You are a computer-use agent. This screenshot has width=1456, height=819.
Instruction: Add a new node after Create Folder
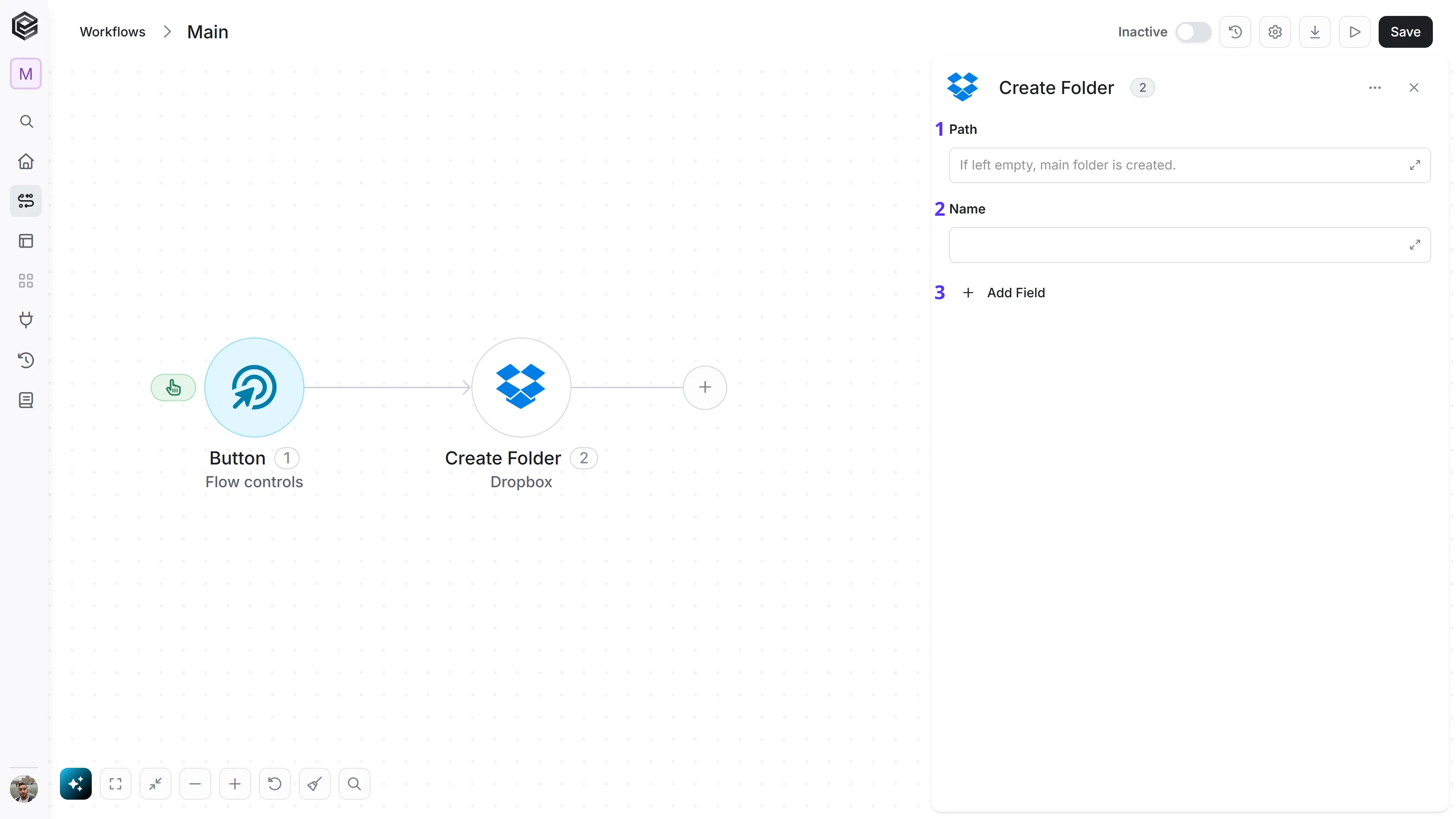point(705,387)
